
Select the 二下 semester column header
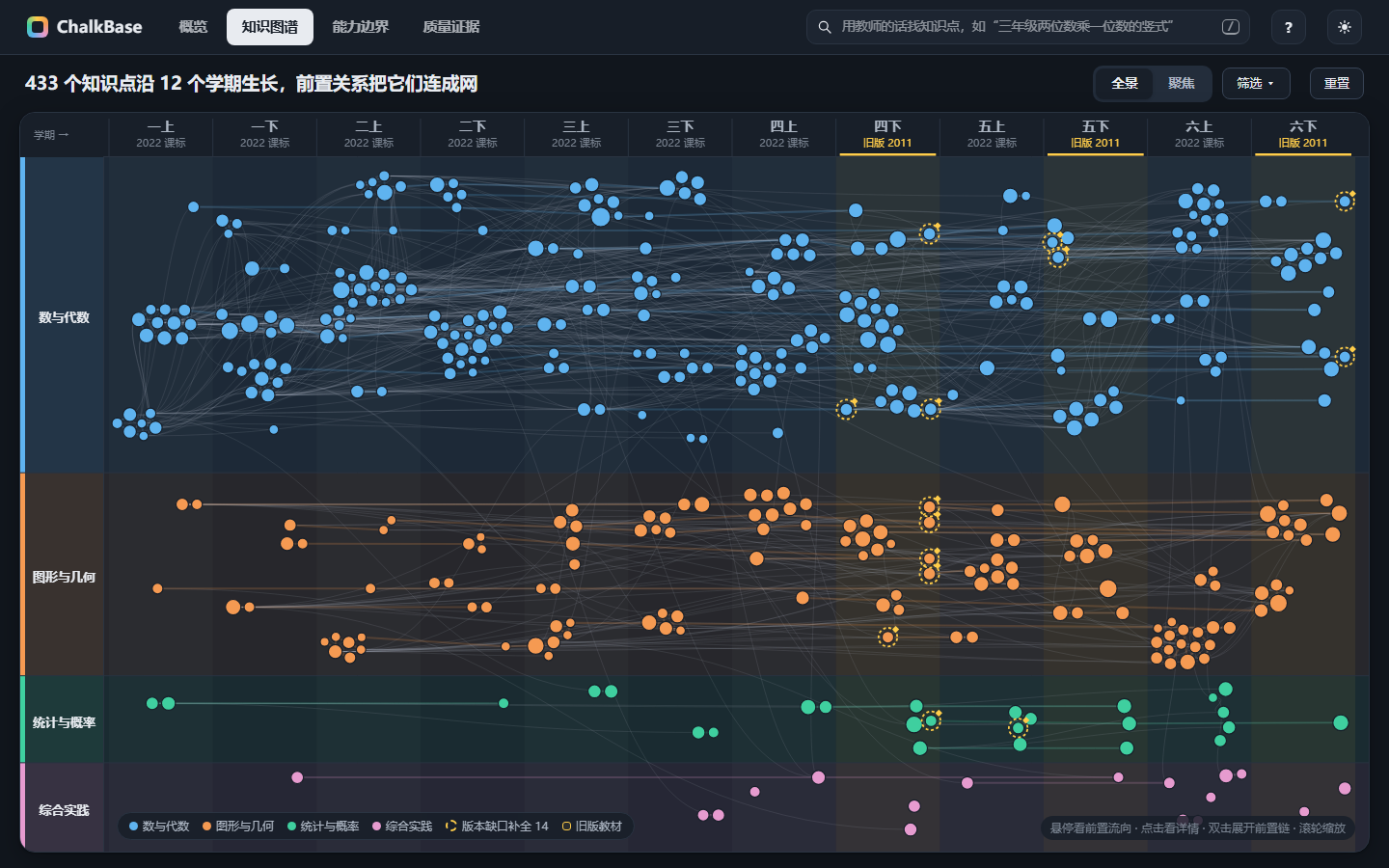[x=473, y=134]
